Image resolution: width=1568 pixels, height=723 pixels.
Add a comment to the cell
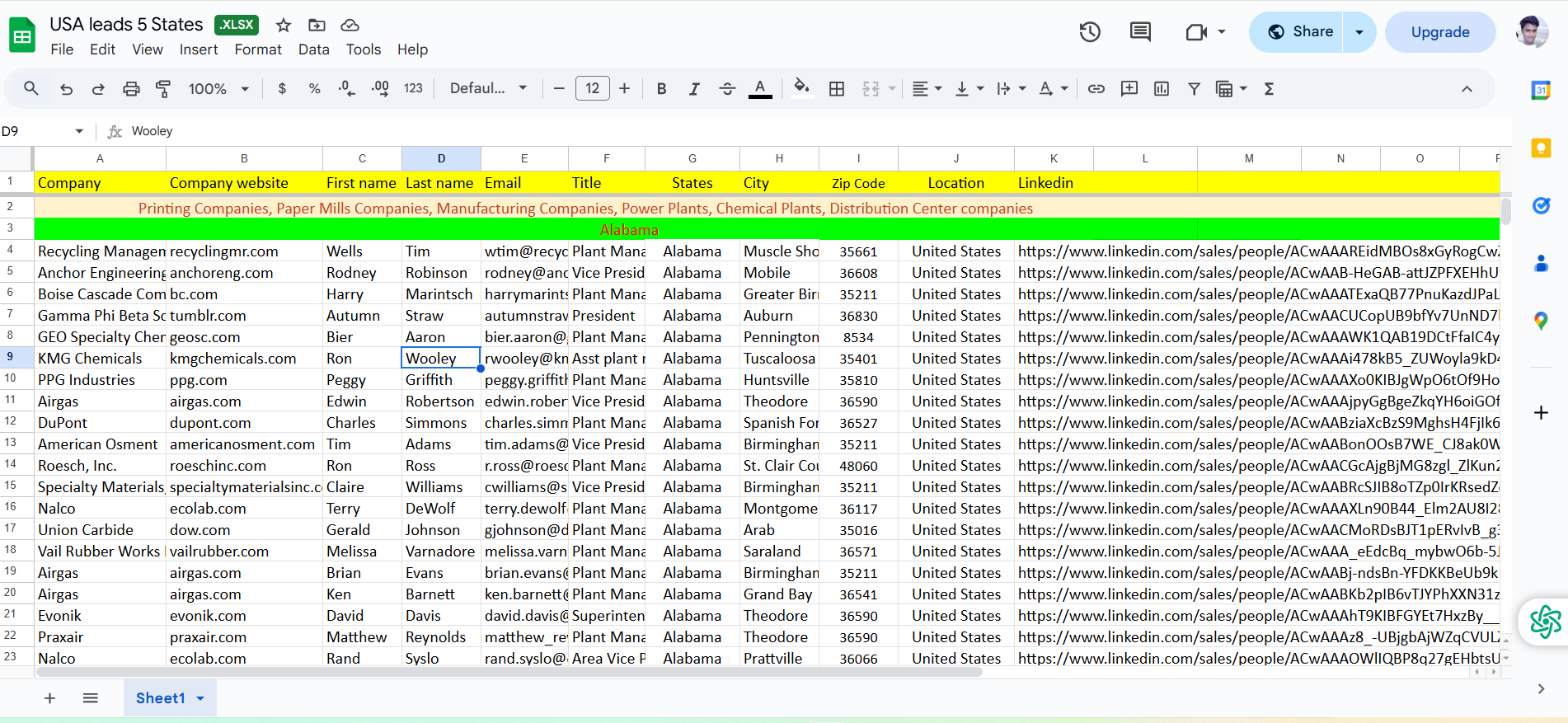point(1129,88)
